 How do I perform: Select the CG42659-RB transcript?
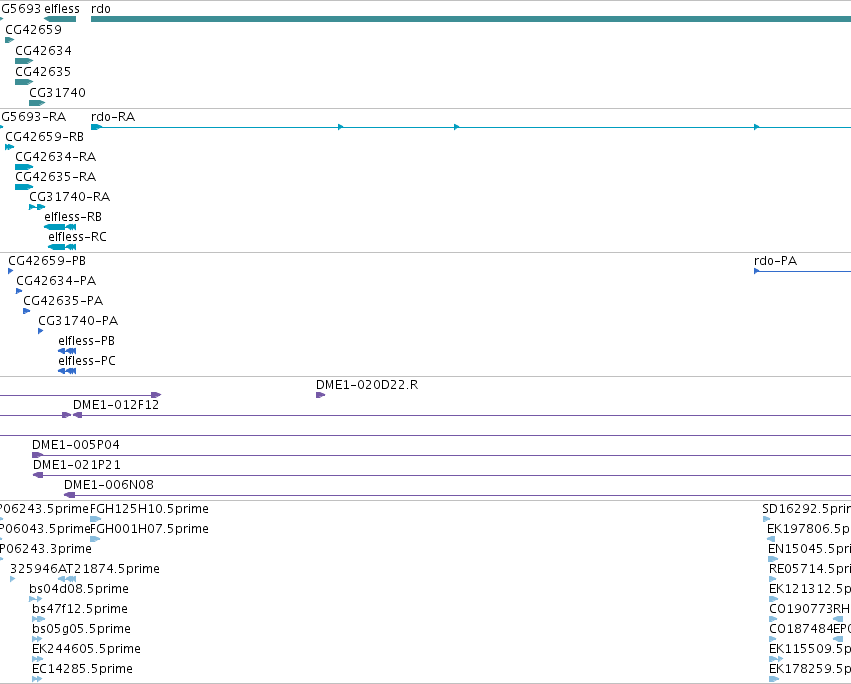click(x=9, y=147)
